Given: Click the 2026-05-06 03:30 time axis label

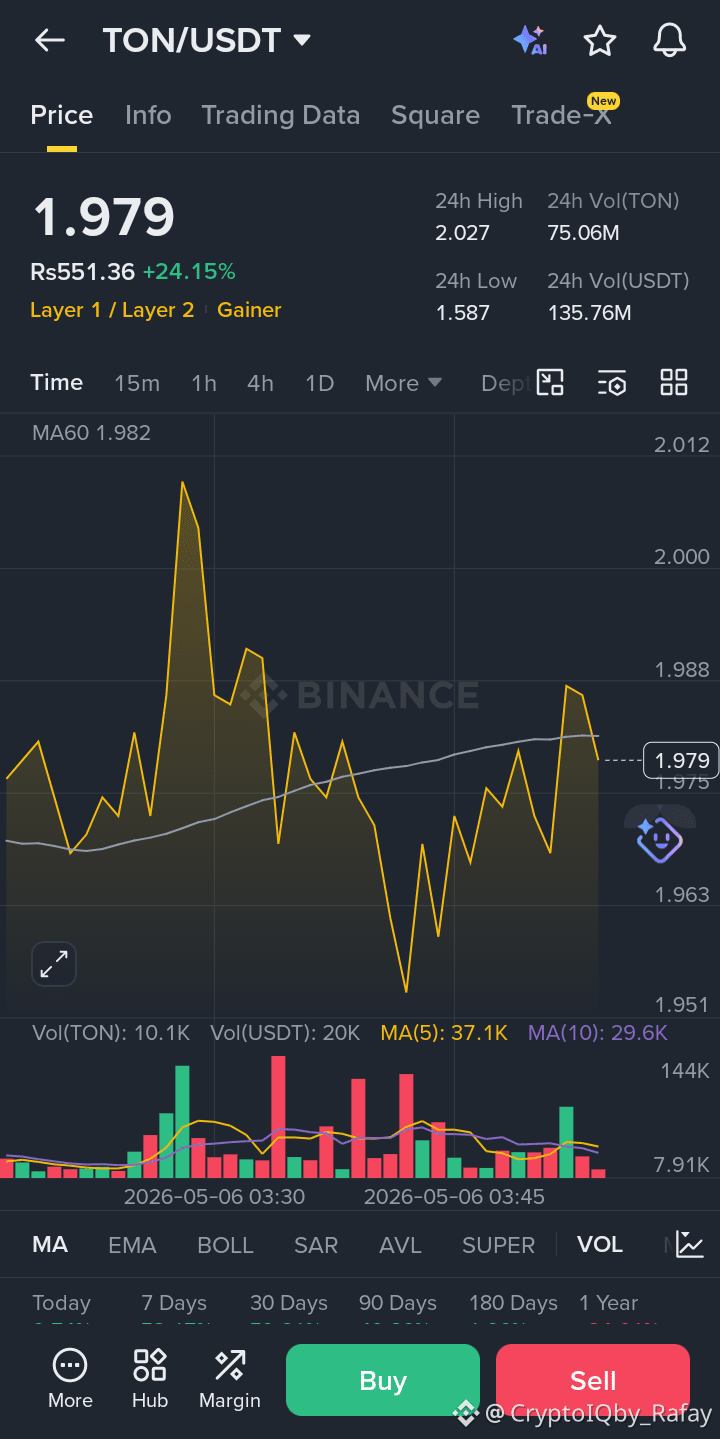Looking at the screenshot, I should click(x=214, y=1196).
